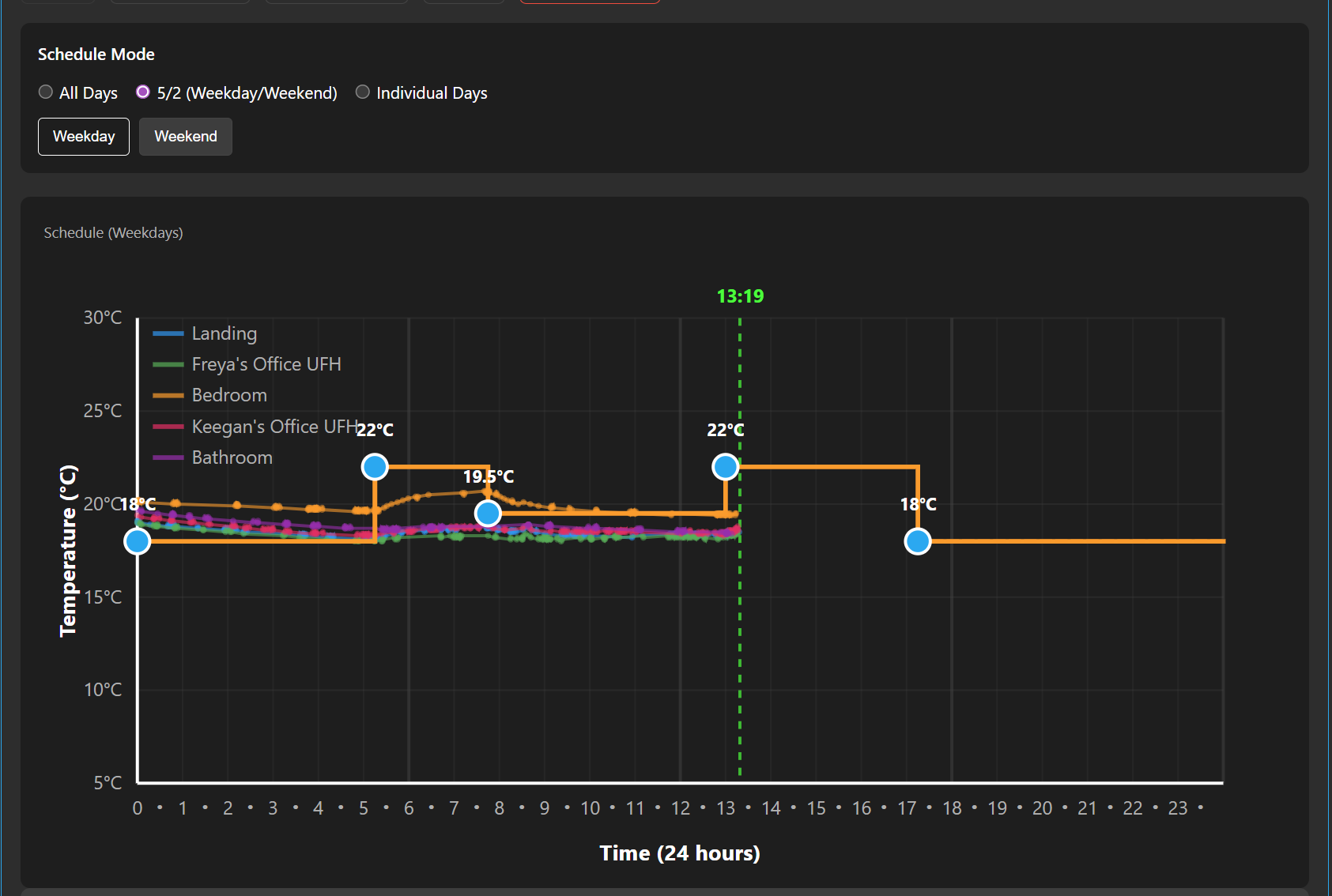Click the Schedule (Weekdays) chart title
The height and width of the screenshot is (896, 1332).
point(113,233)
